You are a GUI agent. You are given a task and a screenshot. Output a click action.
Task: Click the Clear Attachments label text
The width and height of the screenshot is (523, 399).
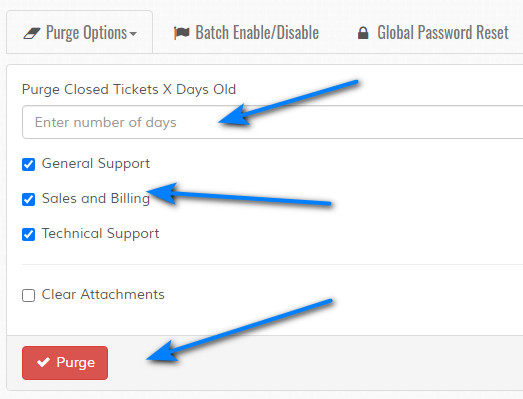pos(103,294)
